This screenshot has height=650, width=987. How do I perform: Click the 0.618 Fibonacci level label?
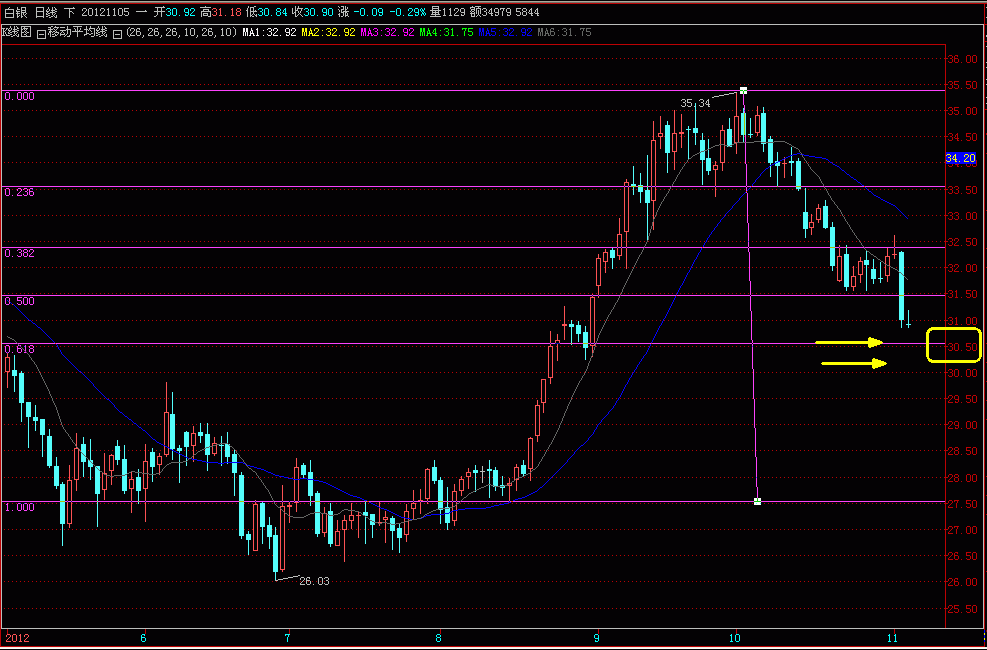click(20, 349)
